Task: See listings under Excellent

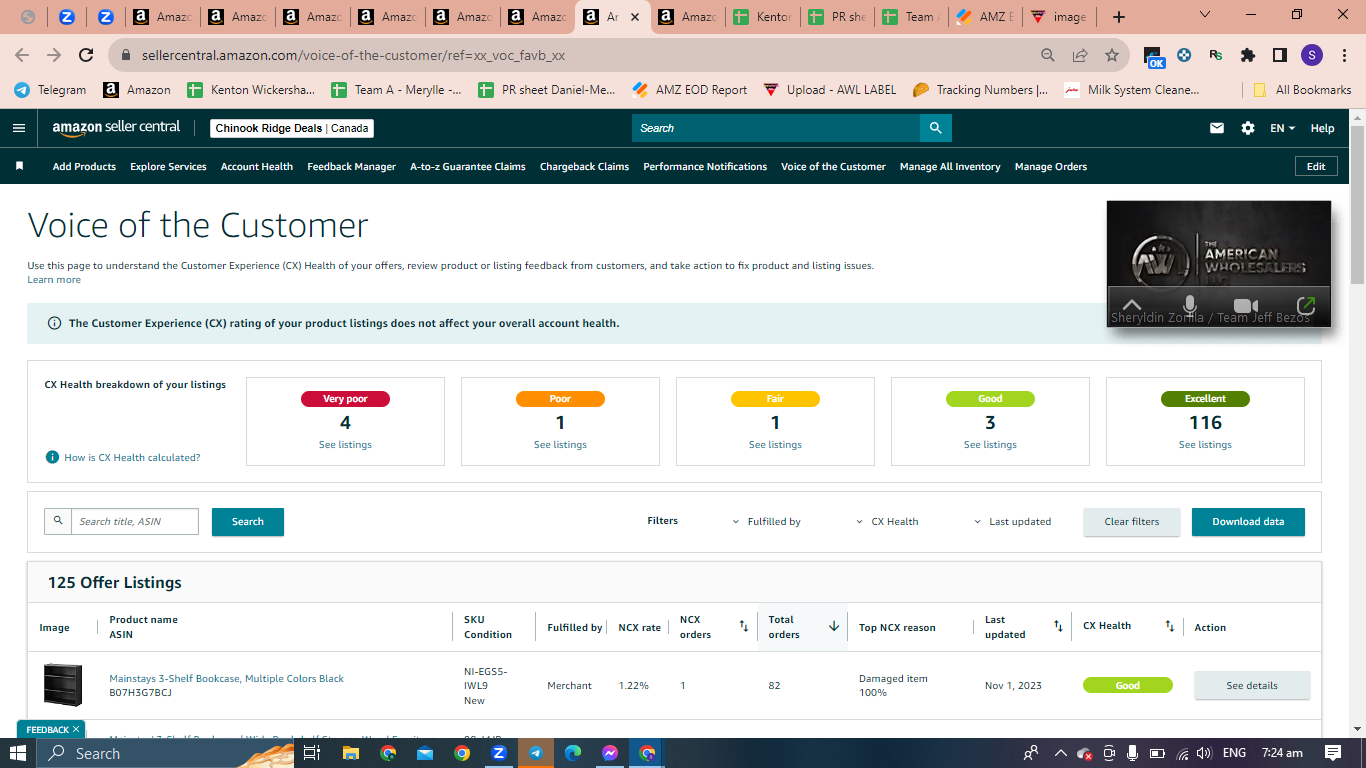Action: pos(1205,445)
